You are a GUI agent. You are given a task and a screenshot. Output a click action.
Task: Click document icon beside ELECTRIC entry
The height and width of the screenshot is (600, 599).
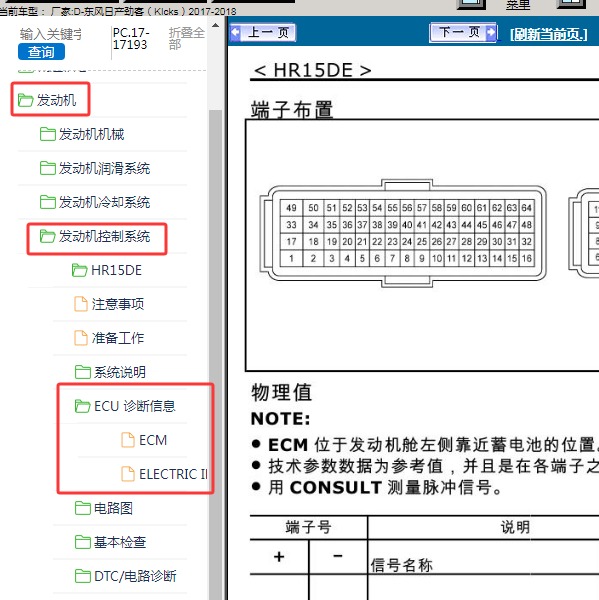[128, 474]
